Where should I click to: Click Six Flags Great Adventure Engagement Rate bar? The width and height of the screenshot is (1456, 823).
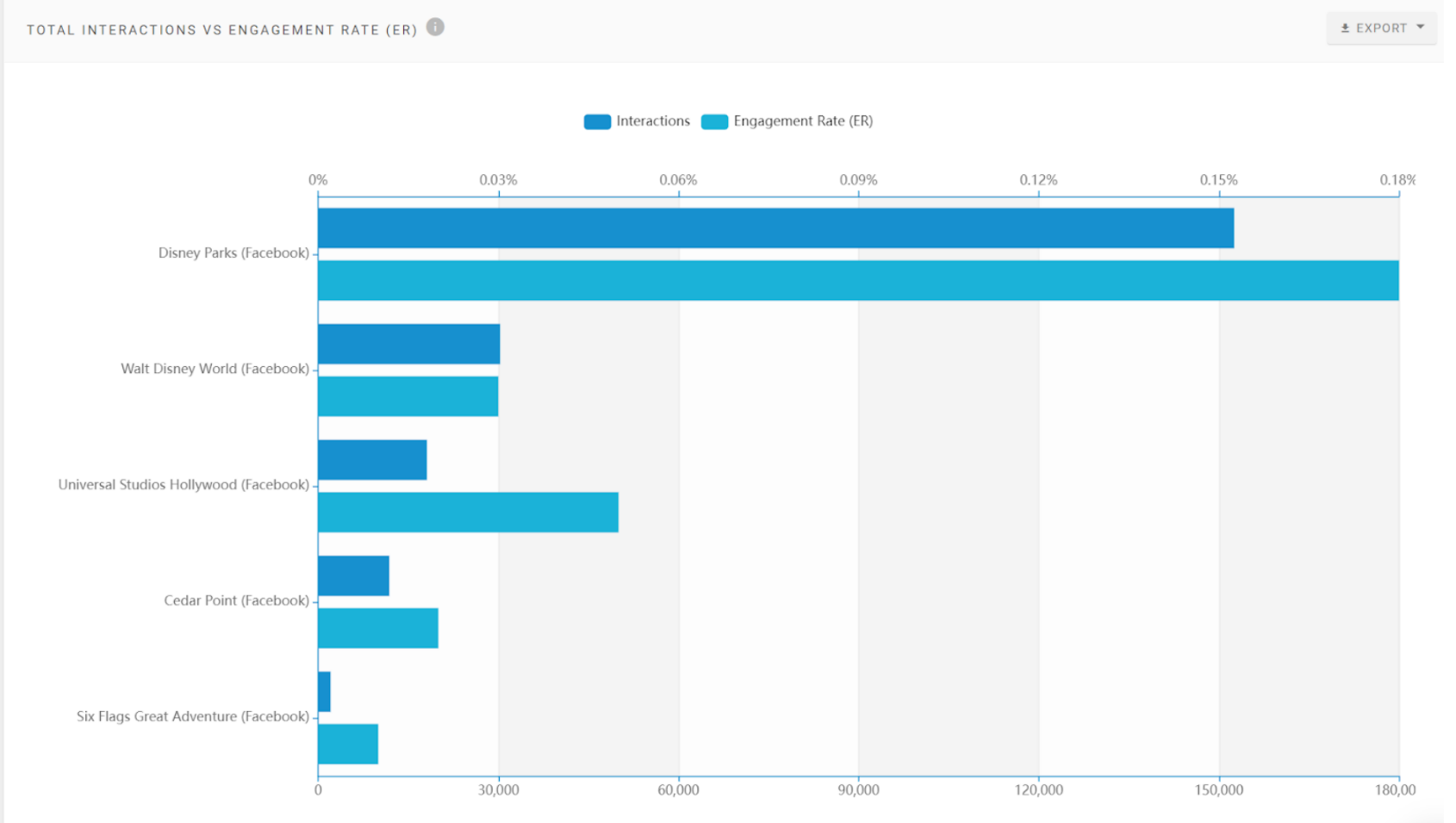(348, 744)
